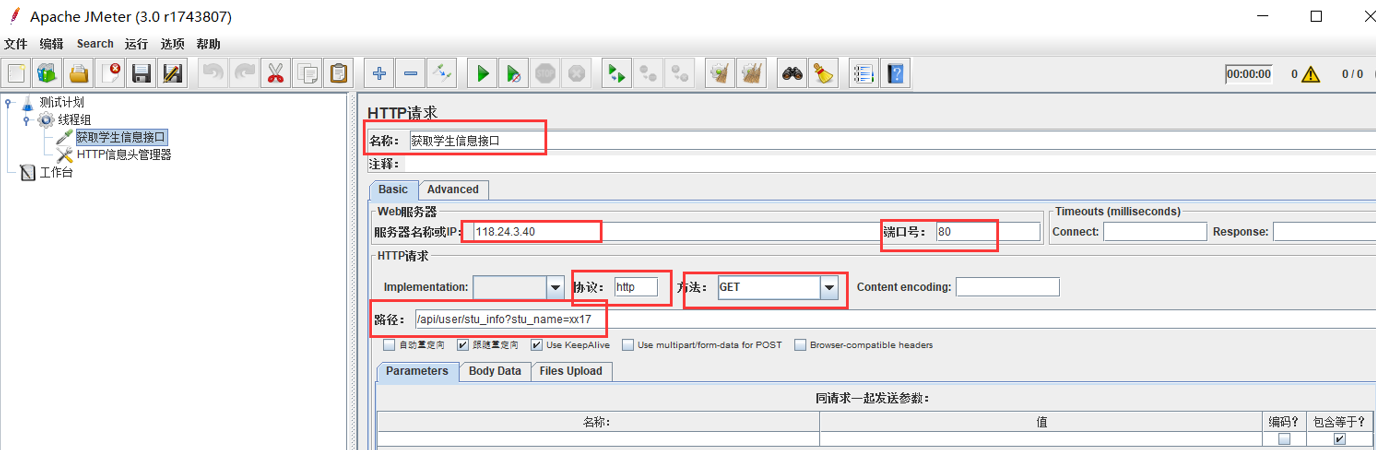Expand all nodes with plus icon
Image resolution: width=1376 pixels, height=450 pixels.
tap(379, 73)
